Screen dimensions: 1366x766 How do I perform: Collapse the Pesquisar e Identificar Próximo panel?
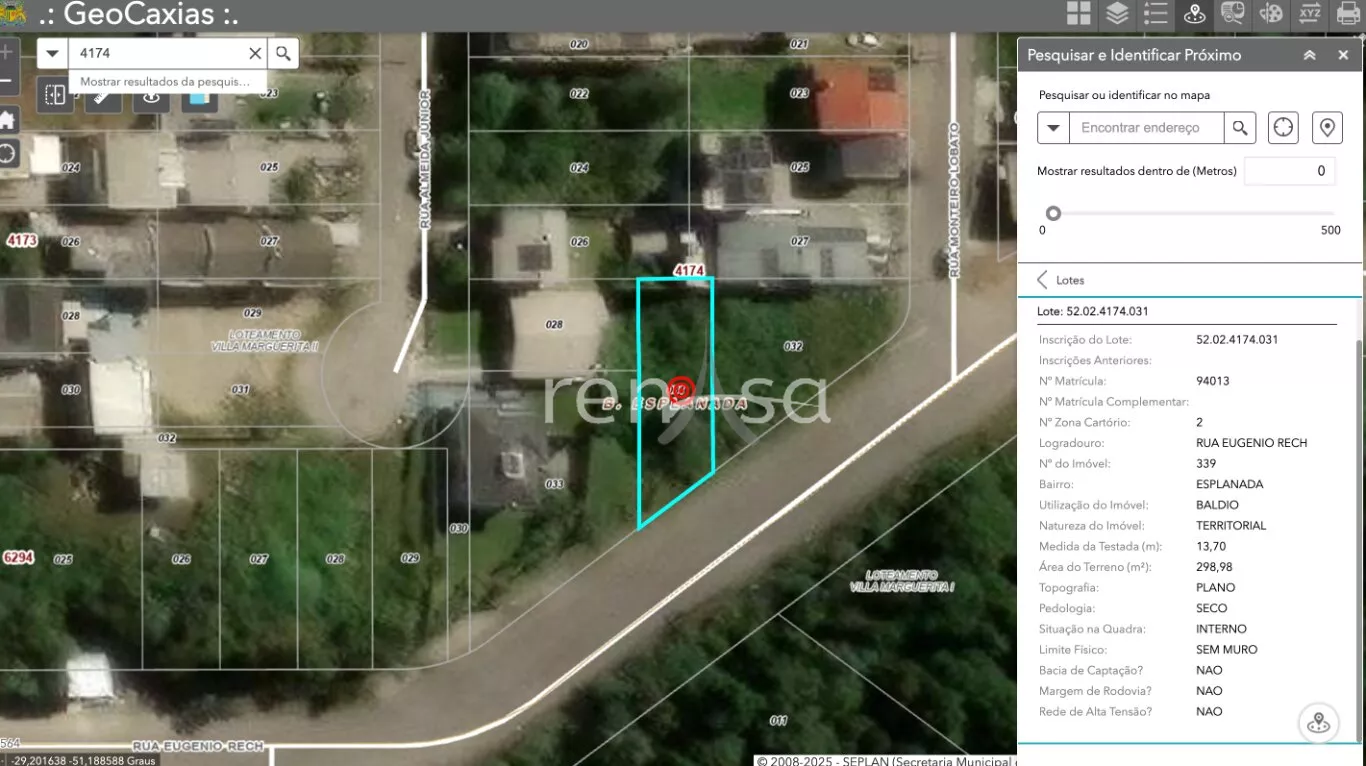pos(1309,55)
